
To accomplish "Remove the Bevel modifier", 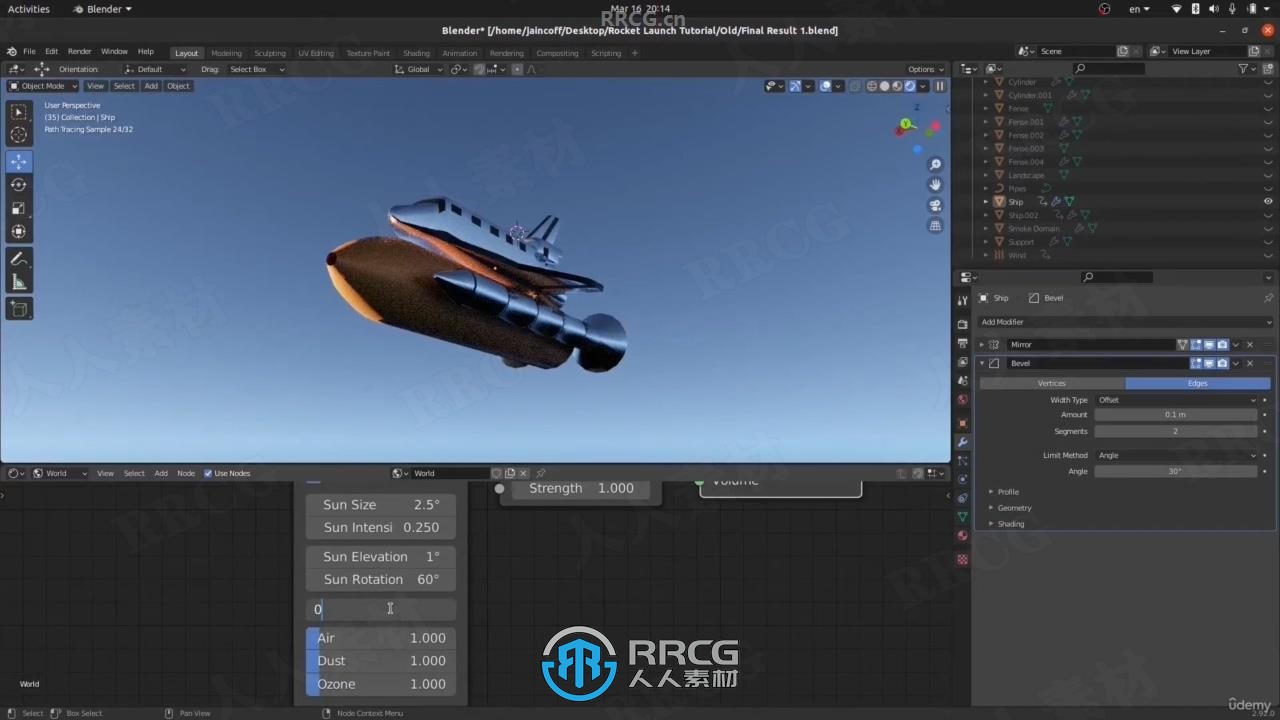I will (x=1250, y=363).
